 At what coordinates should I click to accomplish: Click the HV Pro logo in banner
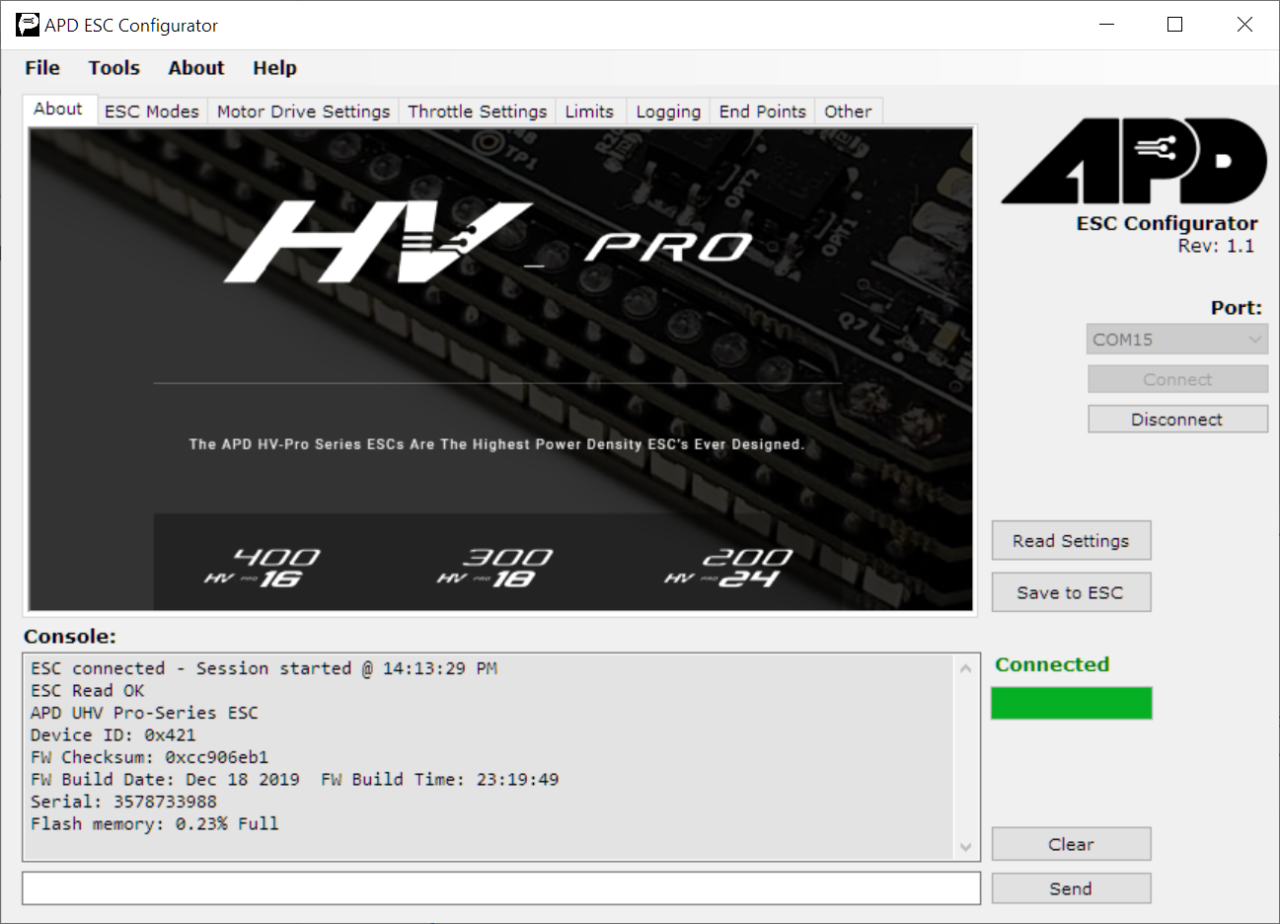coord(488,243)
